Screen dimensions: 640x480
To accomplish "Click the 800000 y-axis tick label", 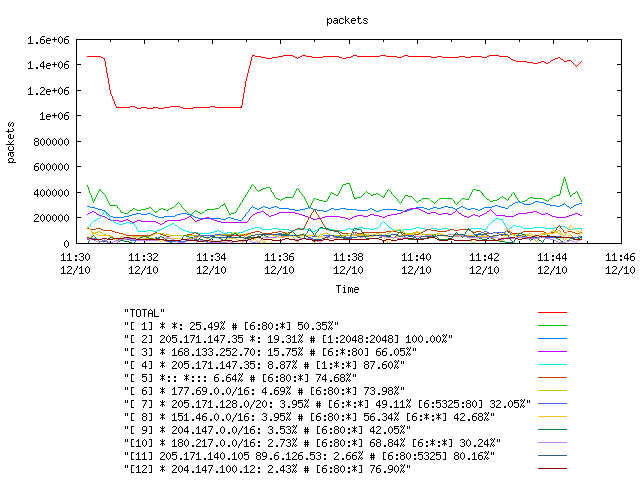I will [51, 142].
